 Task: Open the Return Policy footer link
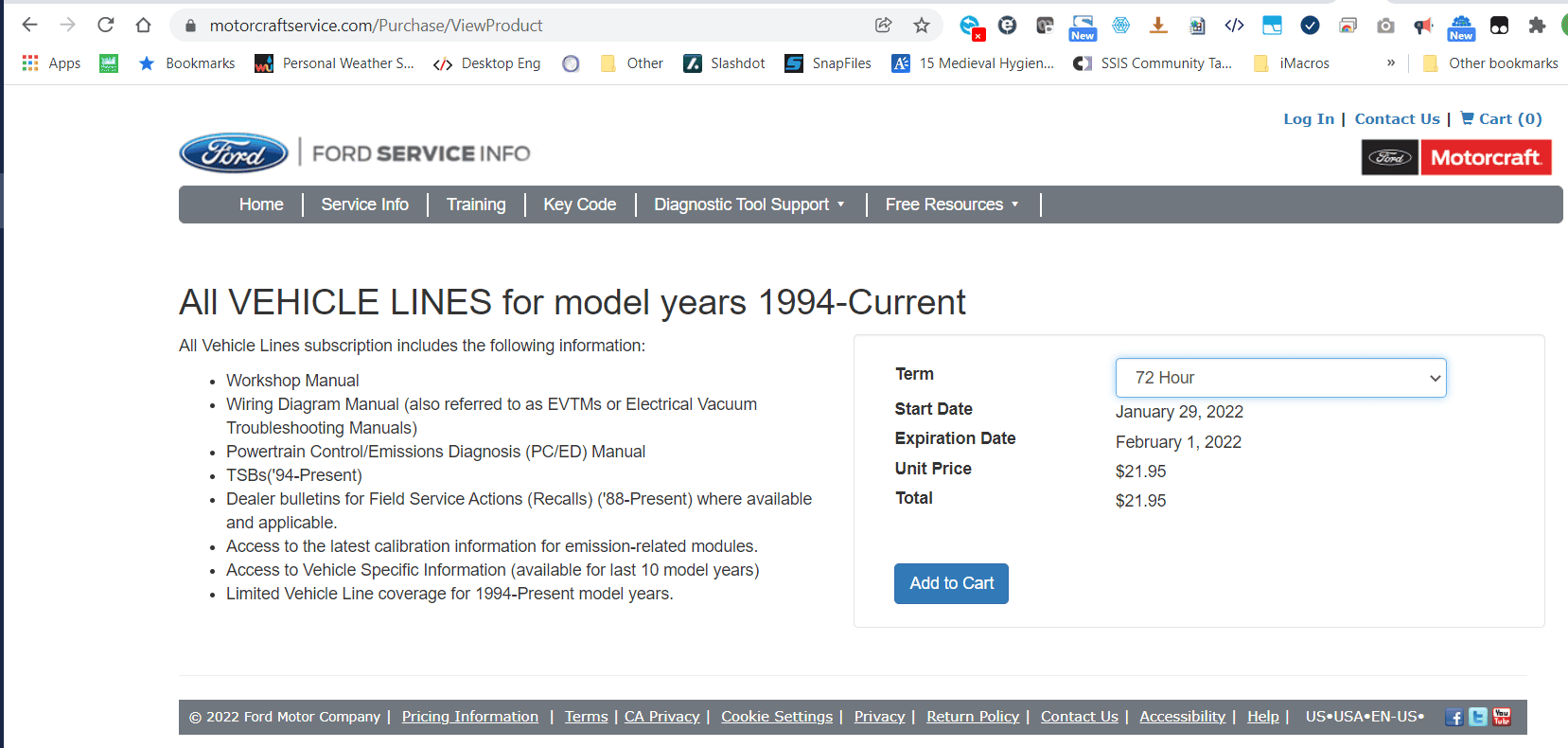(x=973, y=717)
